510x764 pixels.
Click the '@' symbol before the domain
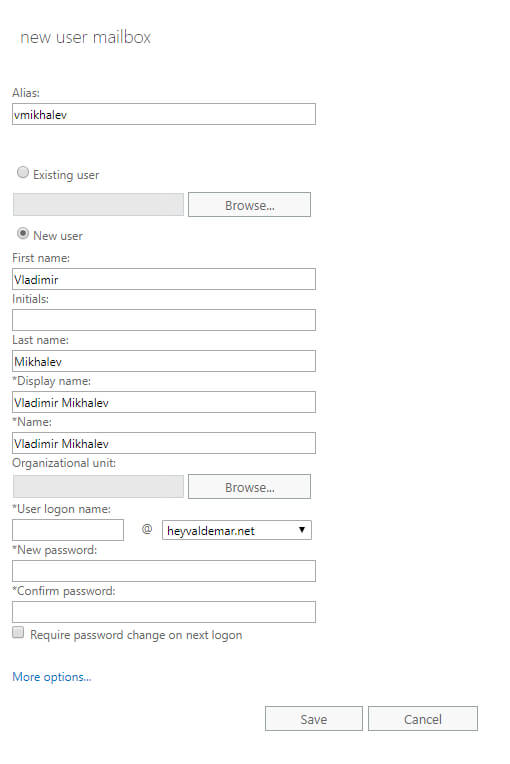[147, 529]
